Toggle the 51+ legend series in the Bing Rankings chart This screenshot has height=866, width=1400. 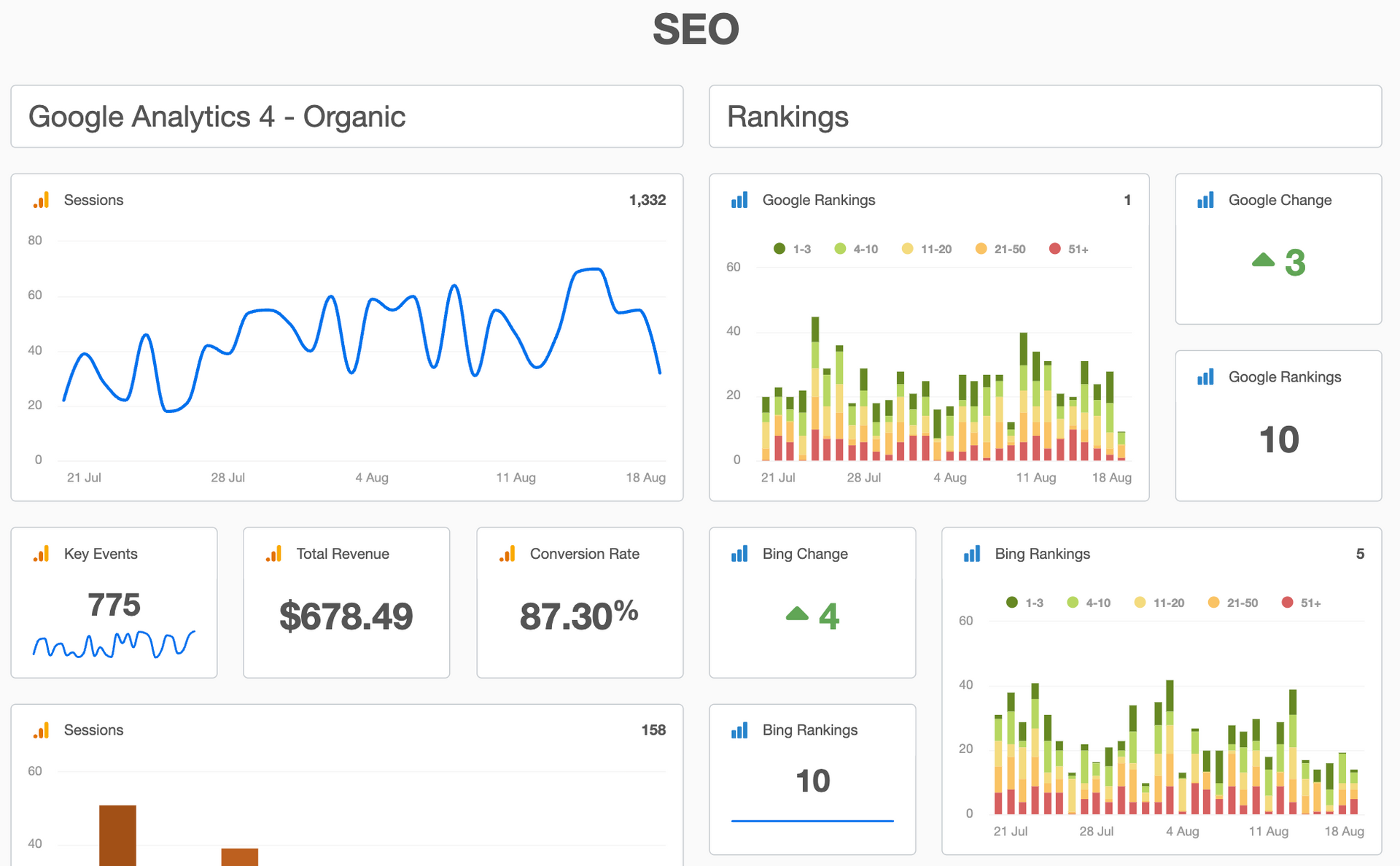(x=1302, y=603)
